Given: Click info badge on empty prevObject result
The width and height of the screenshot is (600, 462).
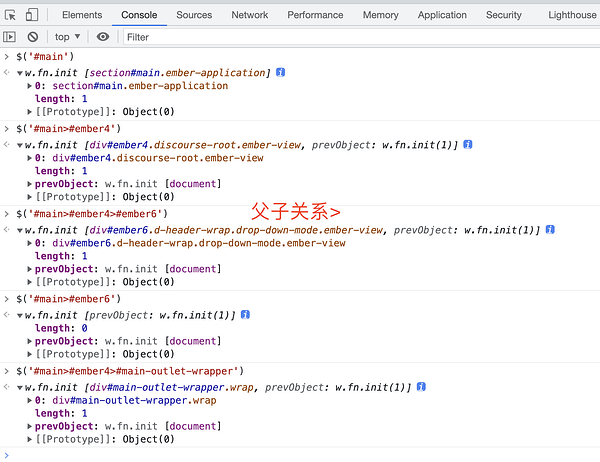Looking at the screenshot, I should tap(245, 315).
